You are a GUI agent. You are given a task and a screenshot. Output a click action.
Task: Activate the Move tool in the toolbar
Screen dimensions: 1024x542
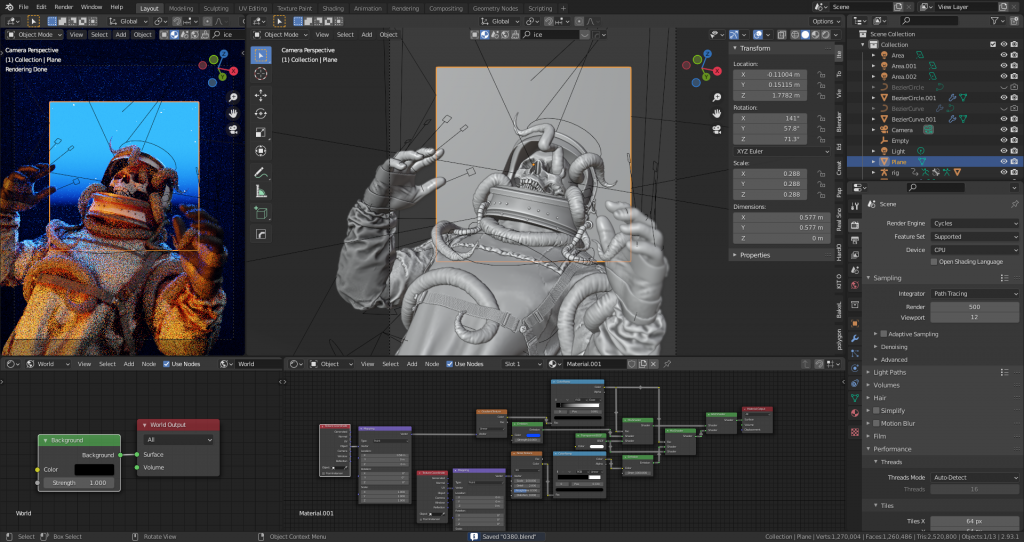261,95
